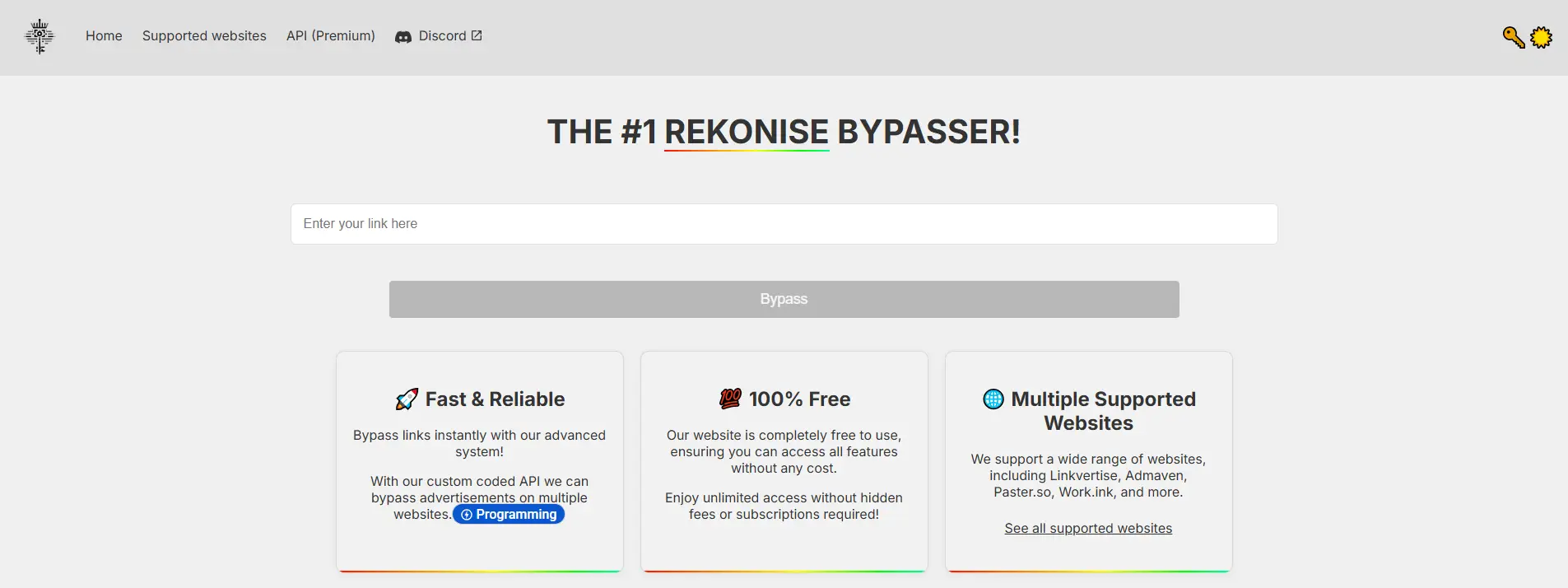Click the golden key icon
This screenshot has width=1568, height=588.
[1513, 37]
